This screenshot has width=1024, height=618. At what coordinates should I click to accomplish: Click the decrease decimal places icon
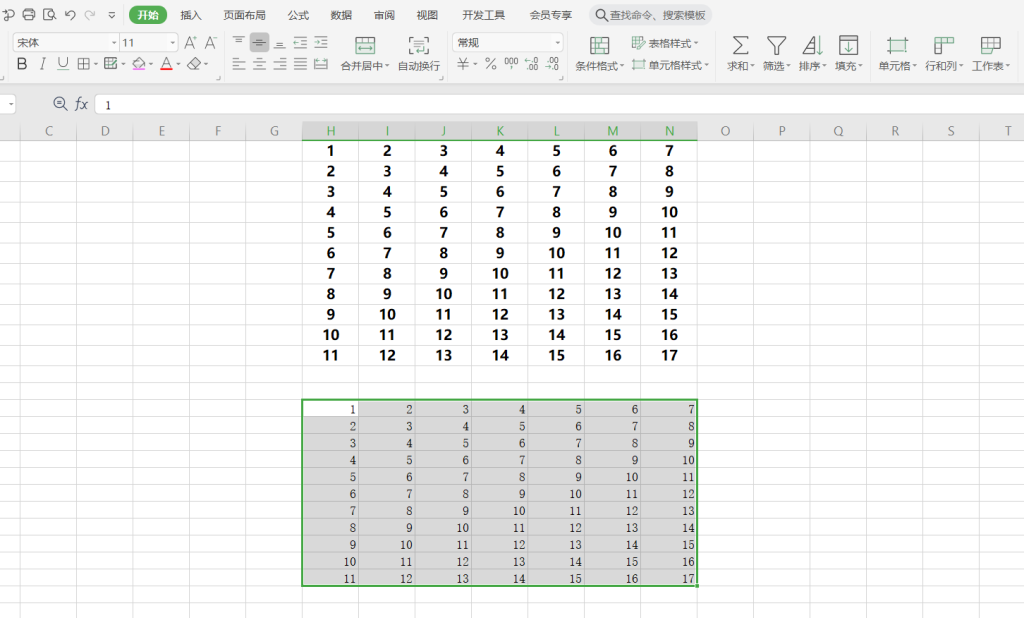tap(552, 63)
